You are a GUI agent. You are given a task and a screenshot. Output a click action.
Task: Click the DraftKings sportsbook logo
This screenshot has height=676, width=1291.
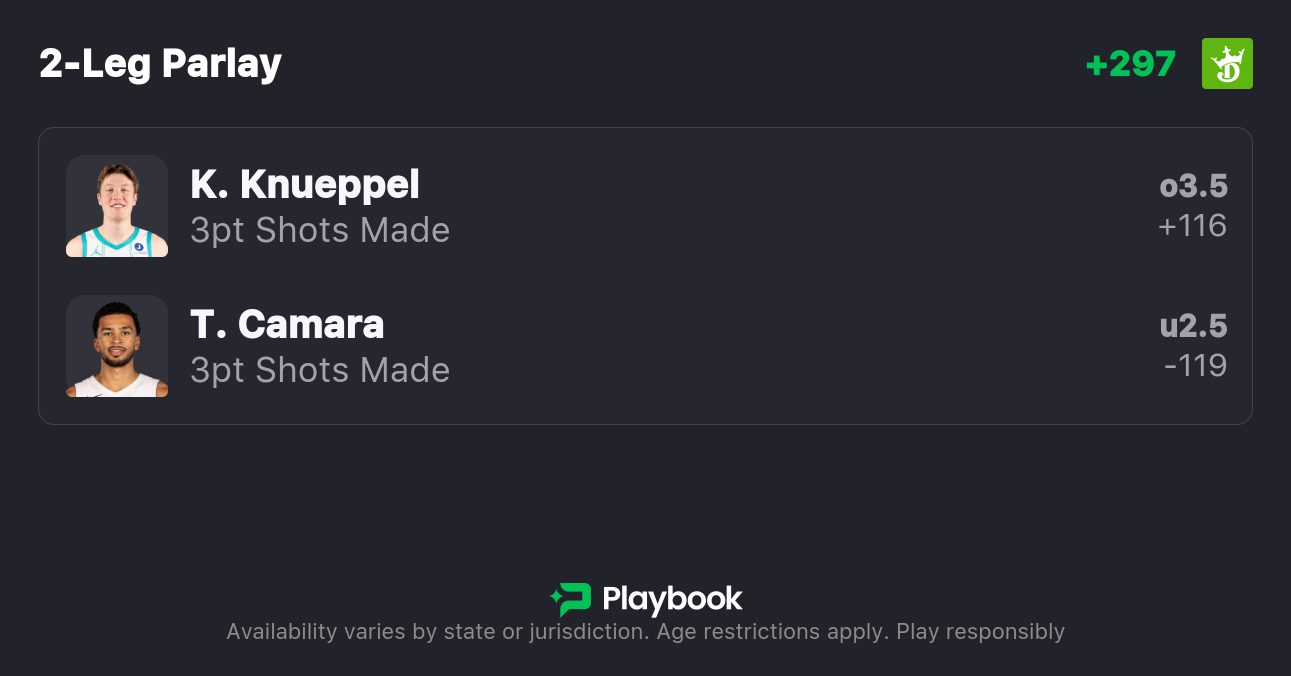(x=1227, y=64)
